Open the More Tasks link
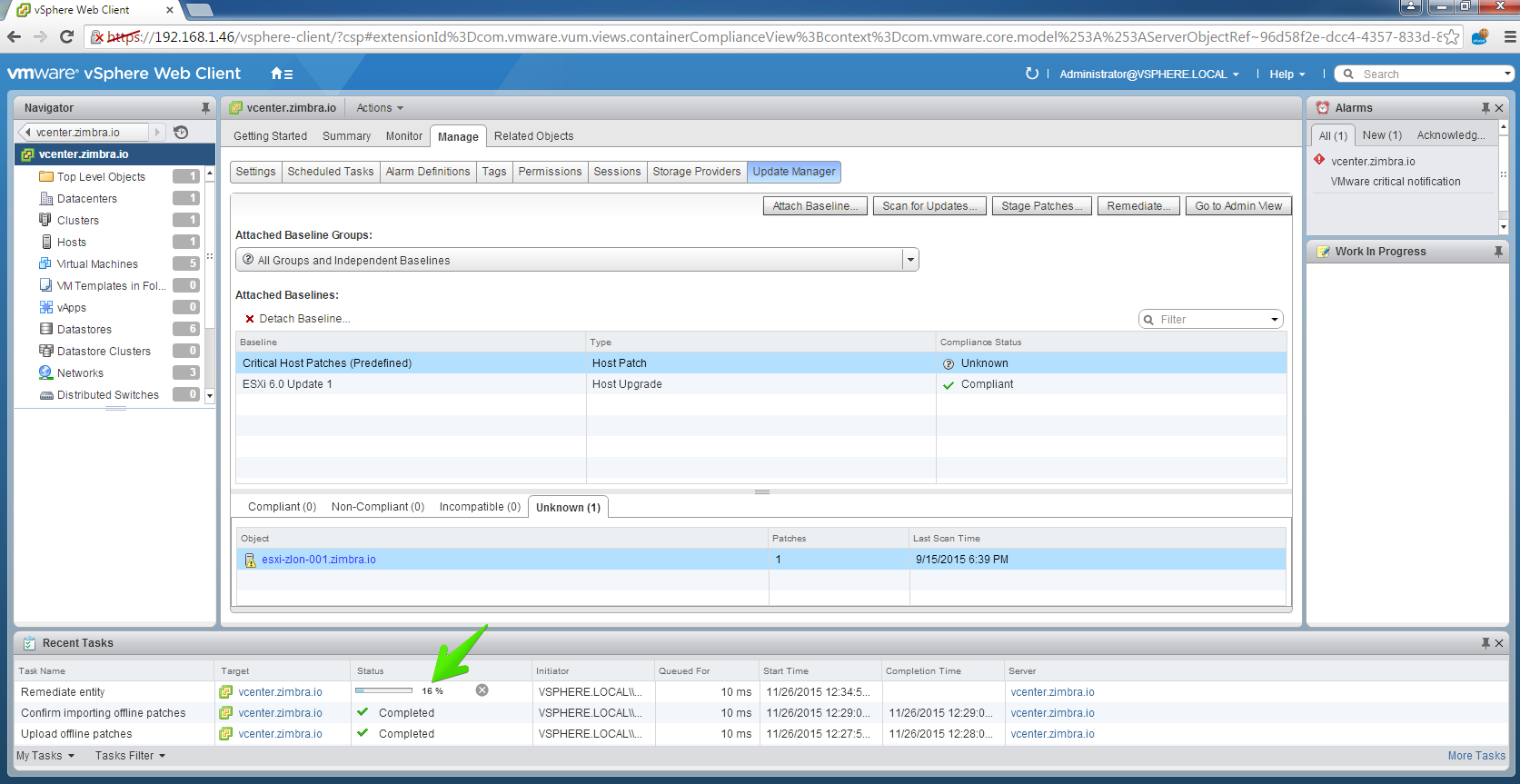Screen dimensions: 1520x784 [1476, 756]
